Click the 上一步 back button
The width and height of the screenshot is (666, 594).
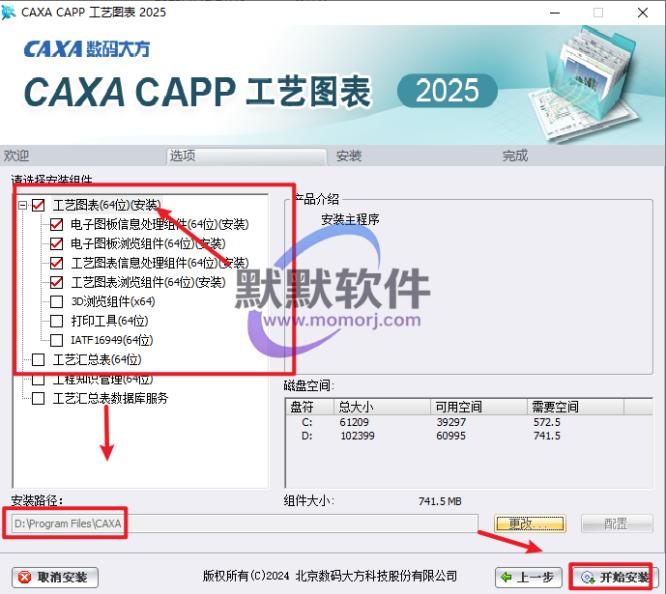(528, 577)
